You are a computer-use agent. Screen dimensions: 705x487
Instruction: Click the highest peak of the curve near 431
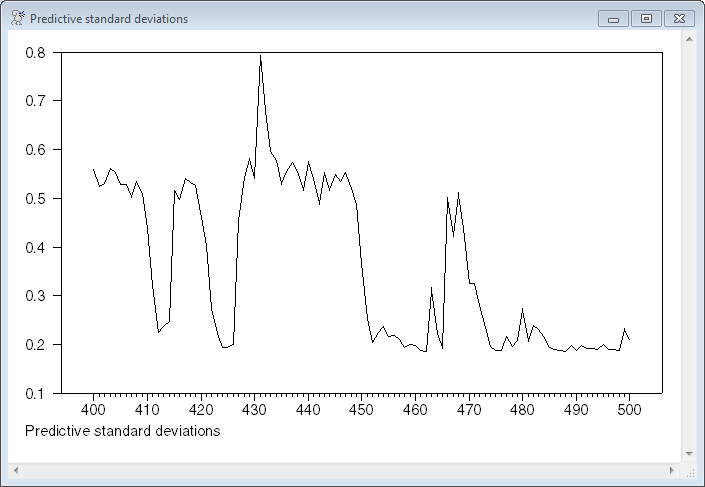pyautogui.click(x=260, y=56)
